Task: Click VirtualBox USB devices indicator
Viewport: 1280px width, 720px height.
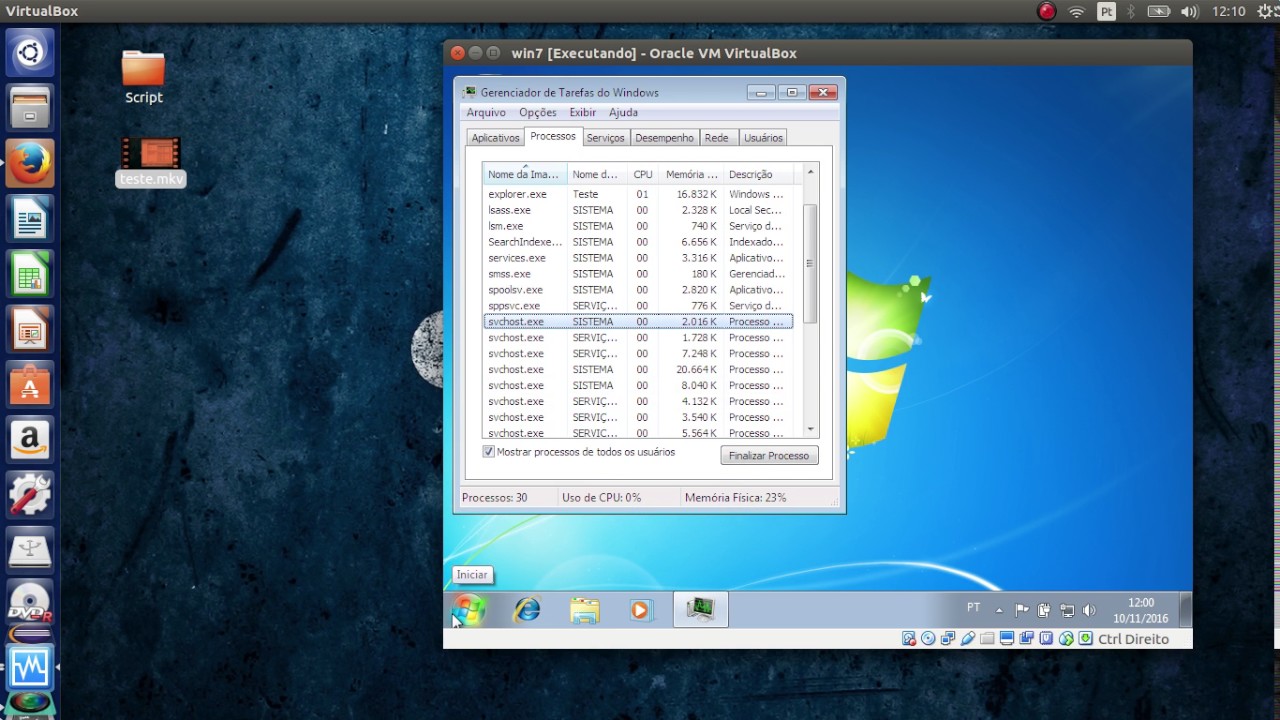Action: click(968, 639)
